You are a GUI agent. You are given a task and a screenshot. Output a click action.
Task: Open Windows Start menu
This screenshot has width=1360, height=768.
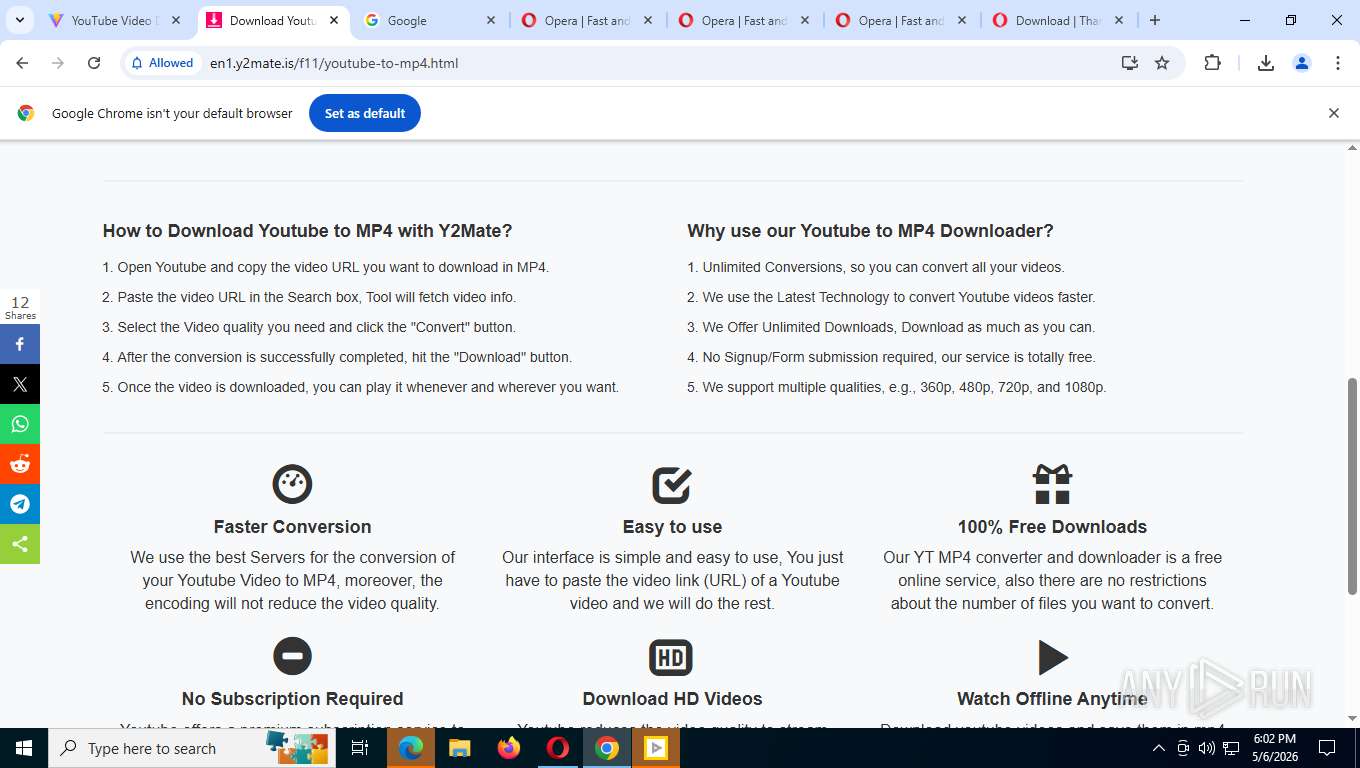(x=24, y=748)
